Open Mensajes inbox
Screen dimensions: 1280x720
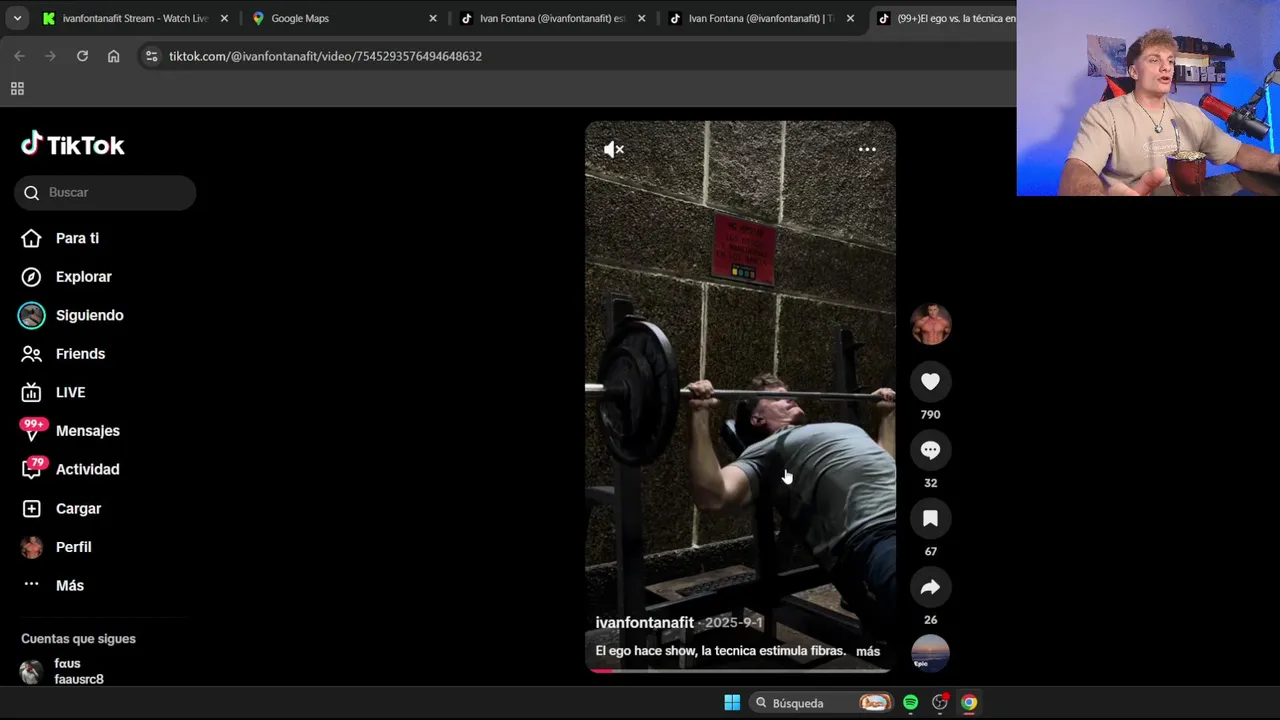(87, 431)
